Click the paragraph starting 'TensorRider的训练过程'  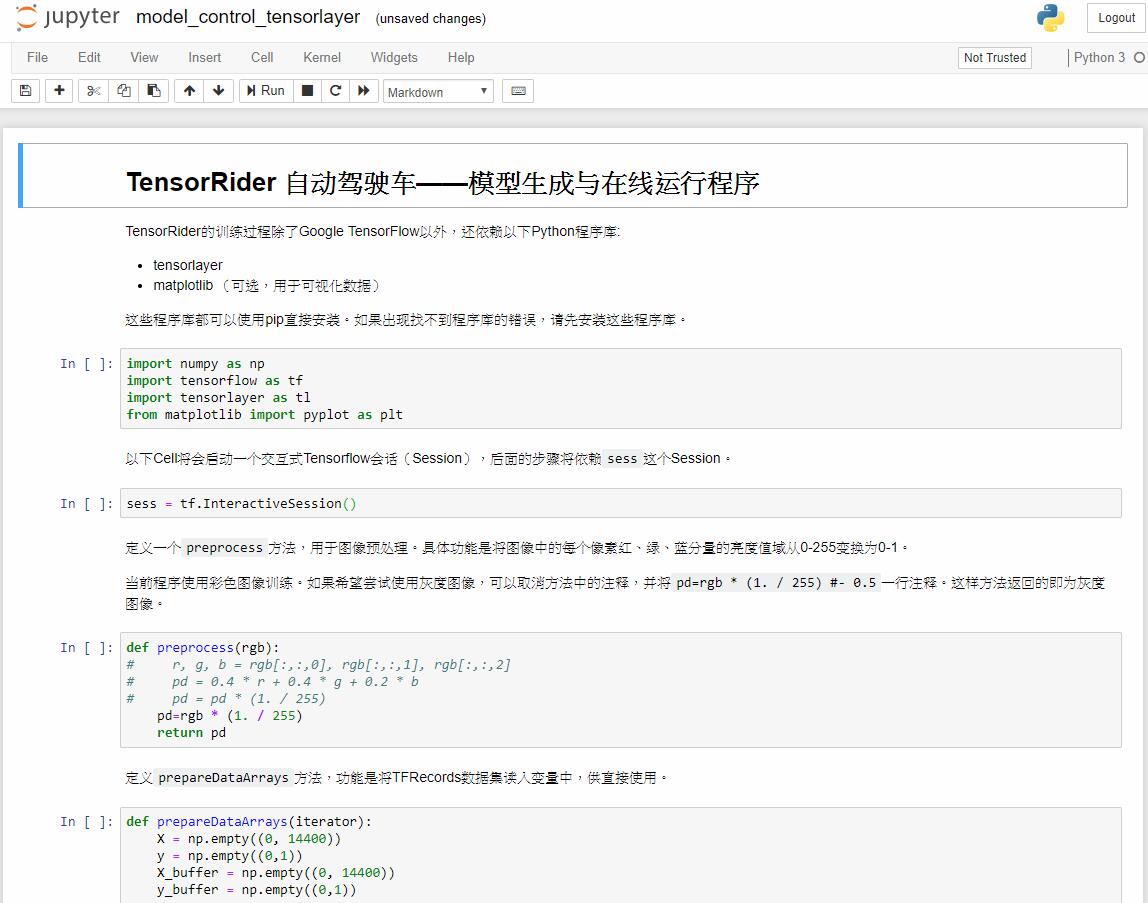(x=373, y=231)
